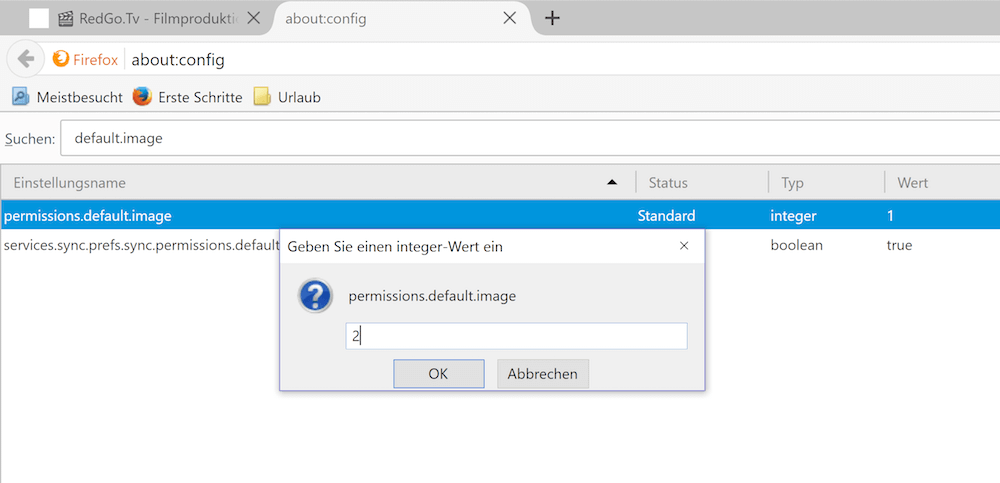This screenshot has height=483, width=1000.
Task: Open the Meistbesucht bookmark
Action: click(x=67, y=97)
